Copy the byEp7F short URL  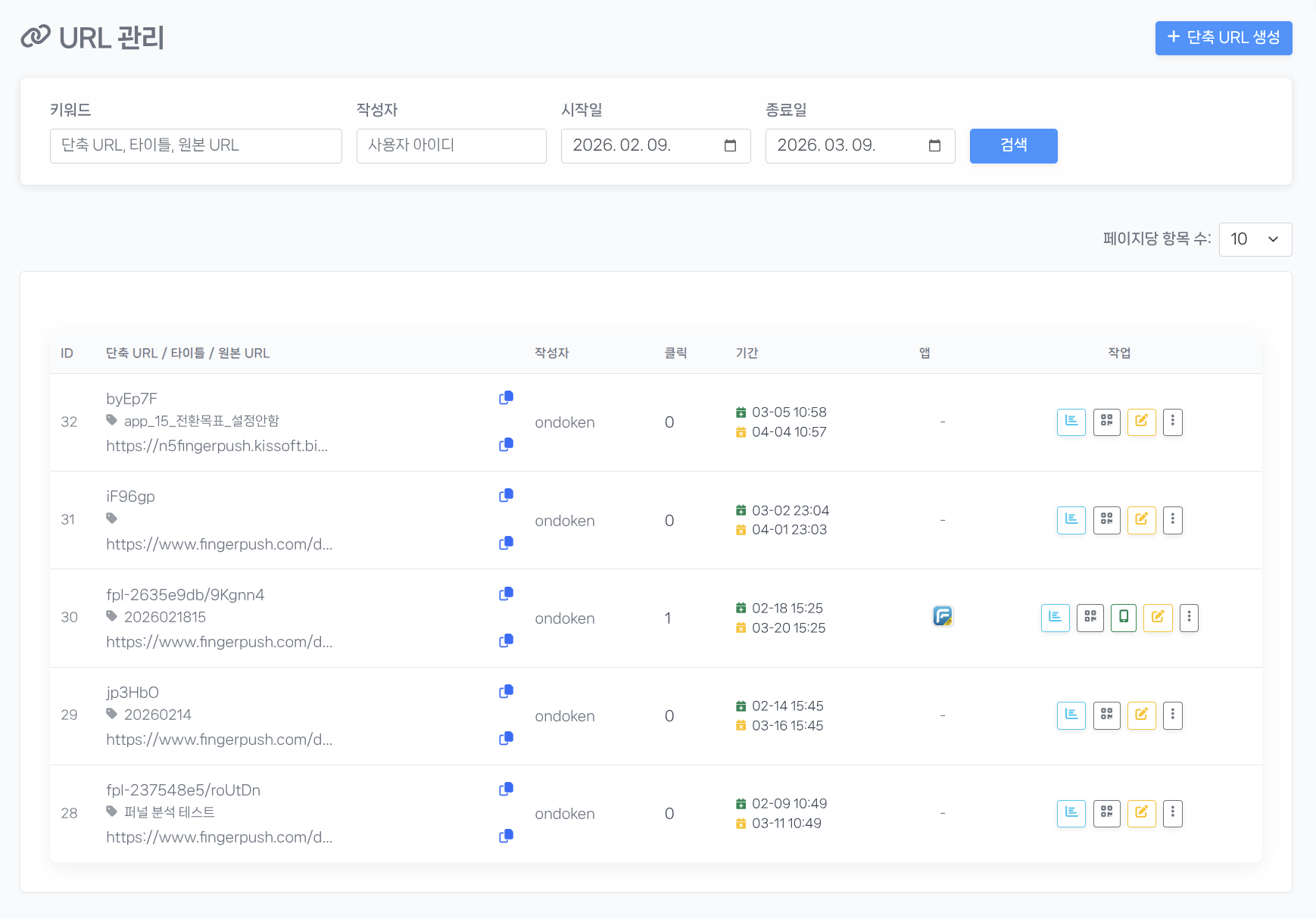tap(506, 397)
